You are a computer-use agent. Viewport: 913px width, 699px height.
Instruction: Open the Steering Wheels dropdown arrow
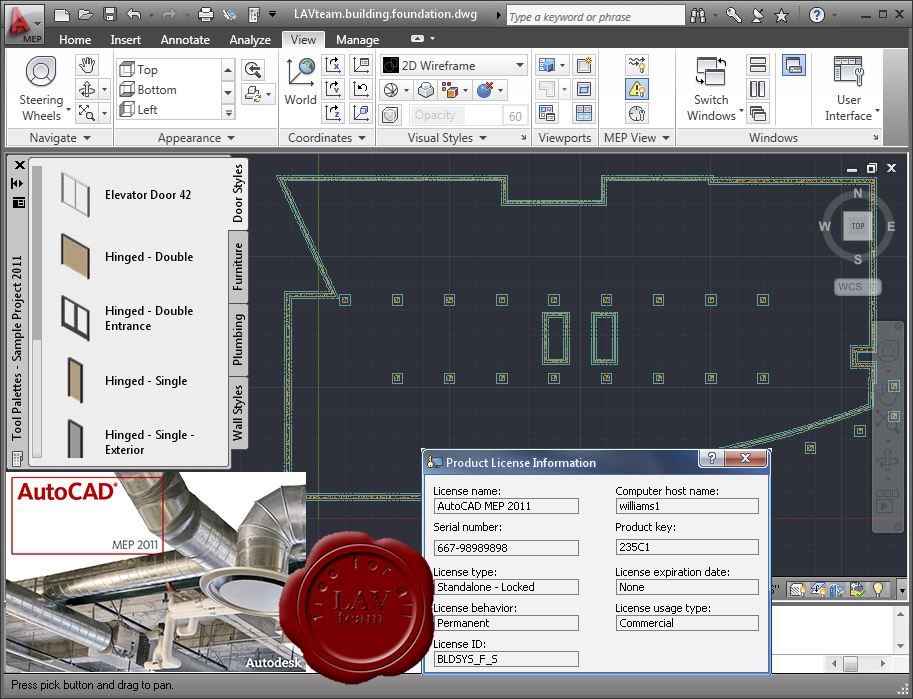coord(69,109)
